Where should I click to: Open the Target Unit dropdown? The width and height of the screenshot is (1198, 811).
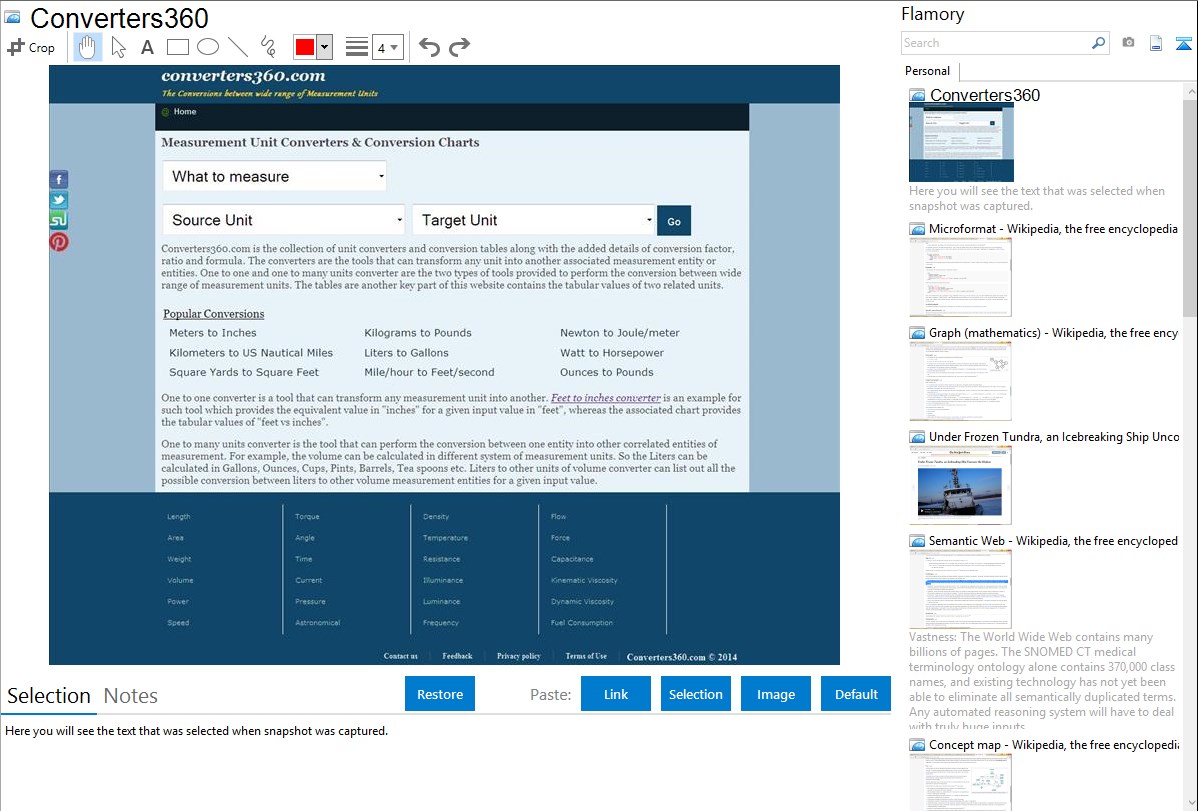(x=533, y=220)
